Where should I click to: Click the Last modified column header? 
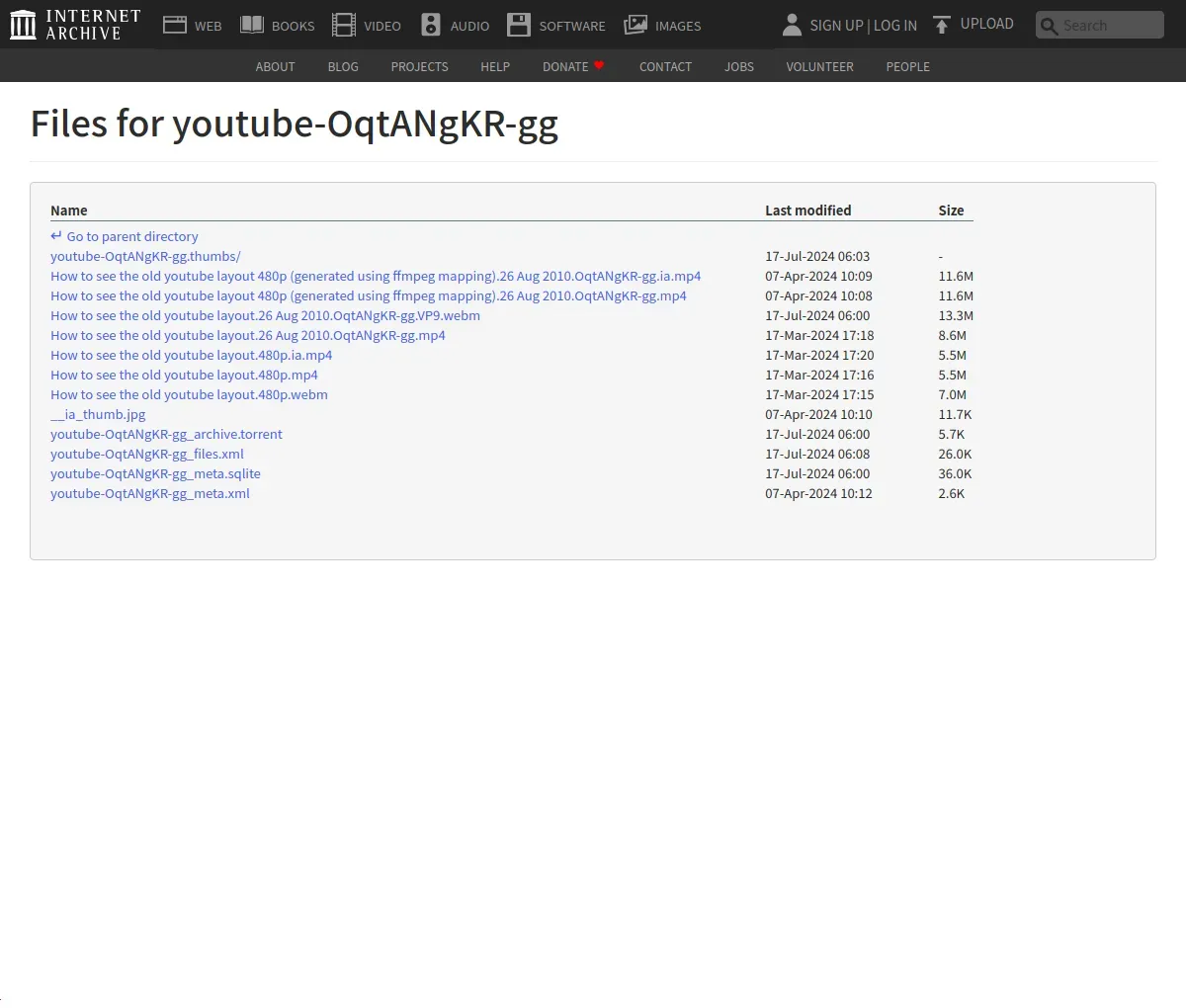tap(807, 210)
